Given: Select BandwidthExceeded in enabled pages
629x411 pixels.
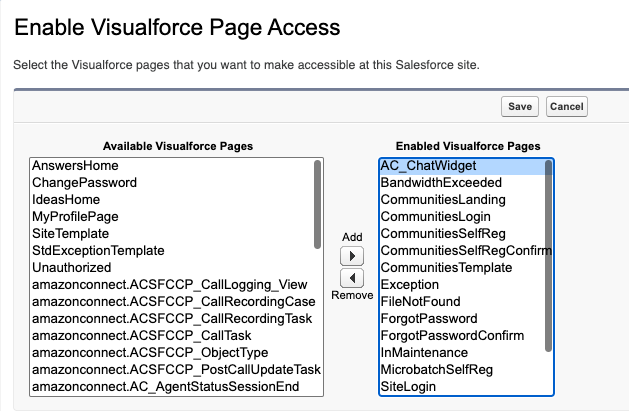Looking at the screenshot, I should 462,183.
